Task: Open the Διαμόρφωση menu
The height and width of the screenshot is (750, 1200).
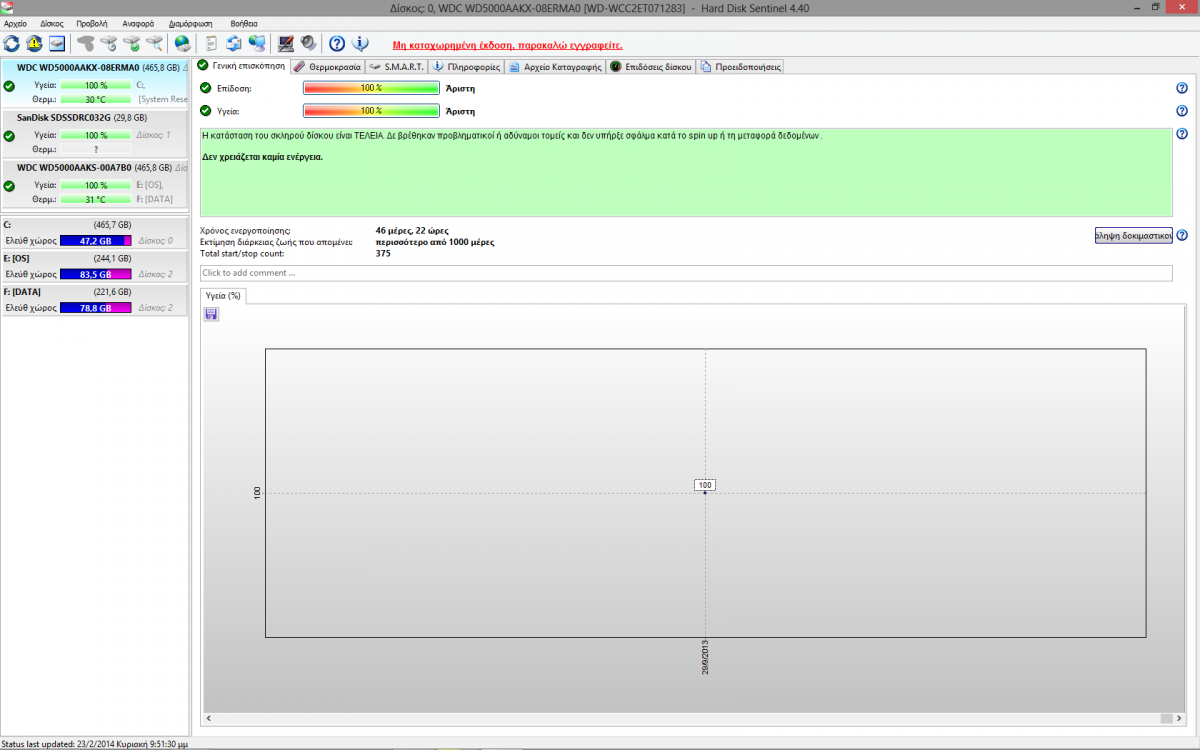Action: (x=192, y=23)
